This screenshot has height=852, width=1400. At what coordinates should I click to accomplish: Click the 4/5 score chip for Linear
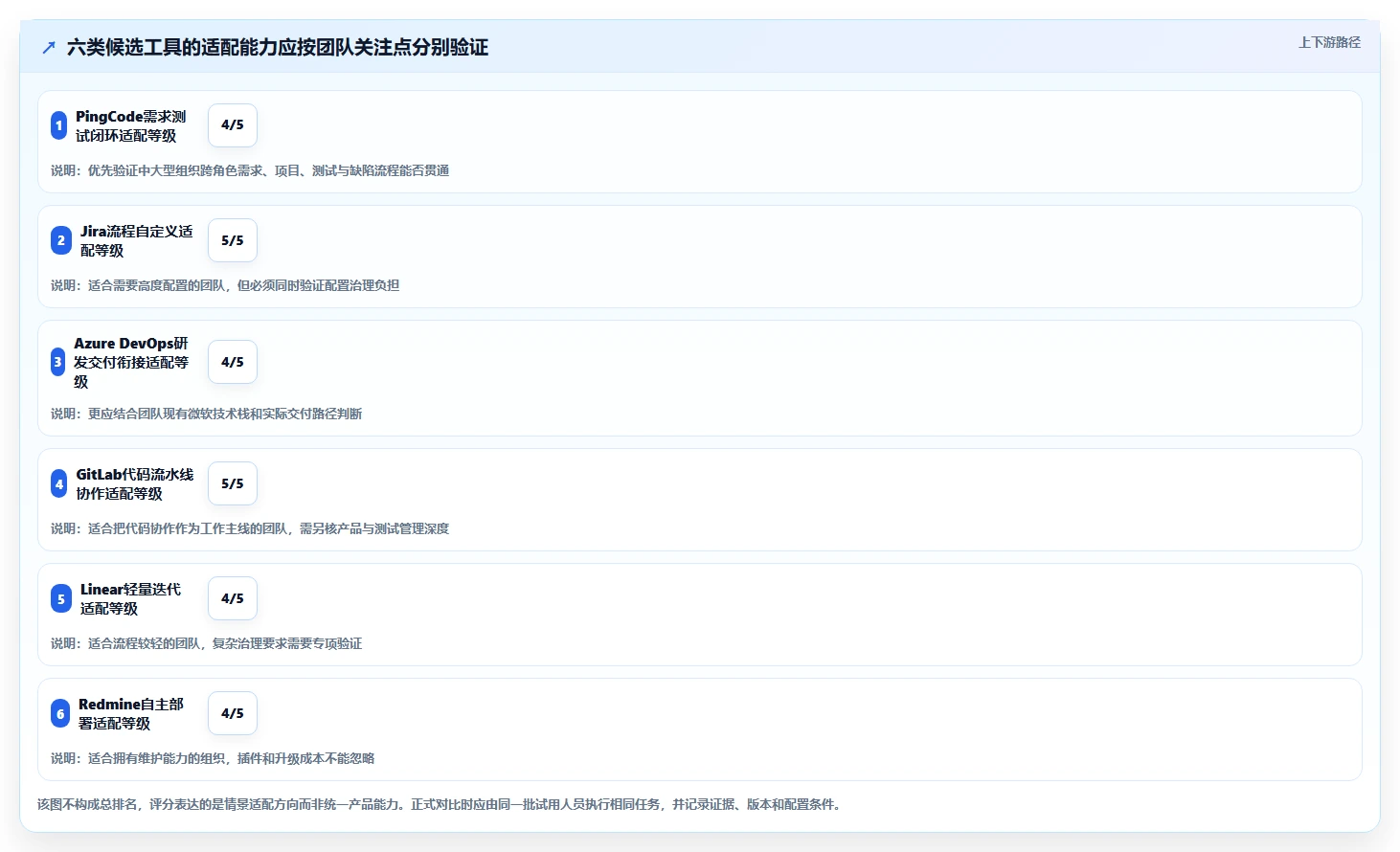point(233,598)
